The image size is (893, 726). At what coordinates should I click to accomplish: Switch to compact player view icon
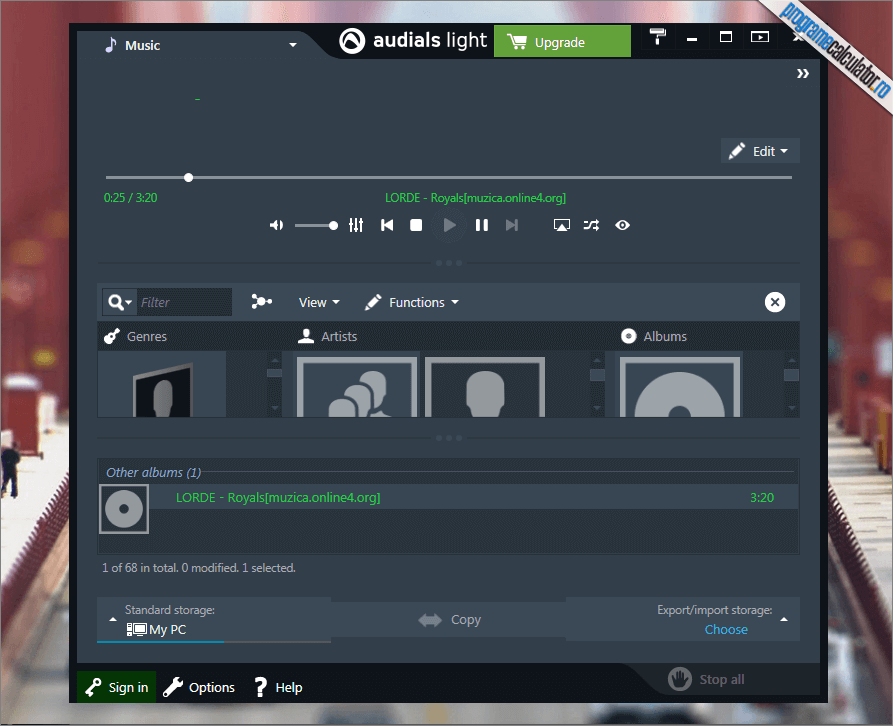(x=760, y=37)
